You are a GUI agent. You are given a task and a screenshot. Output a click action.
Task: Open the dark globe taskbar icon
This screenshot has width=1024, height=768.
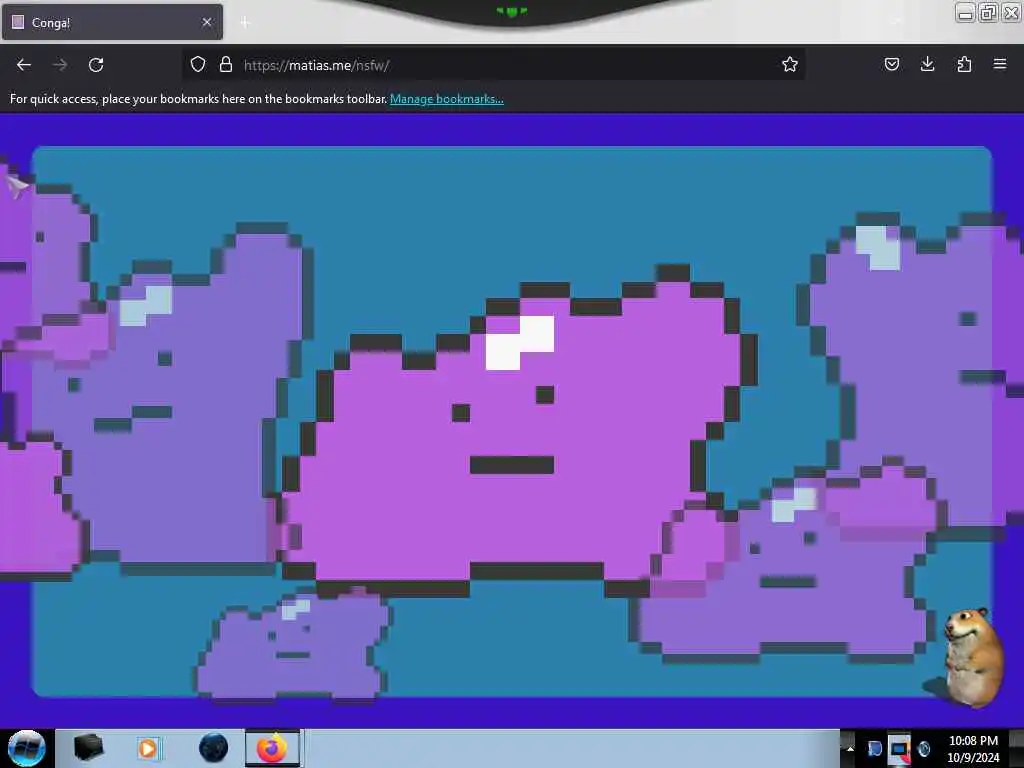213,748
